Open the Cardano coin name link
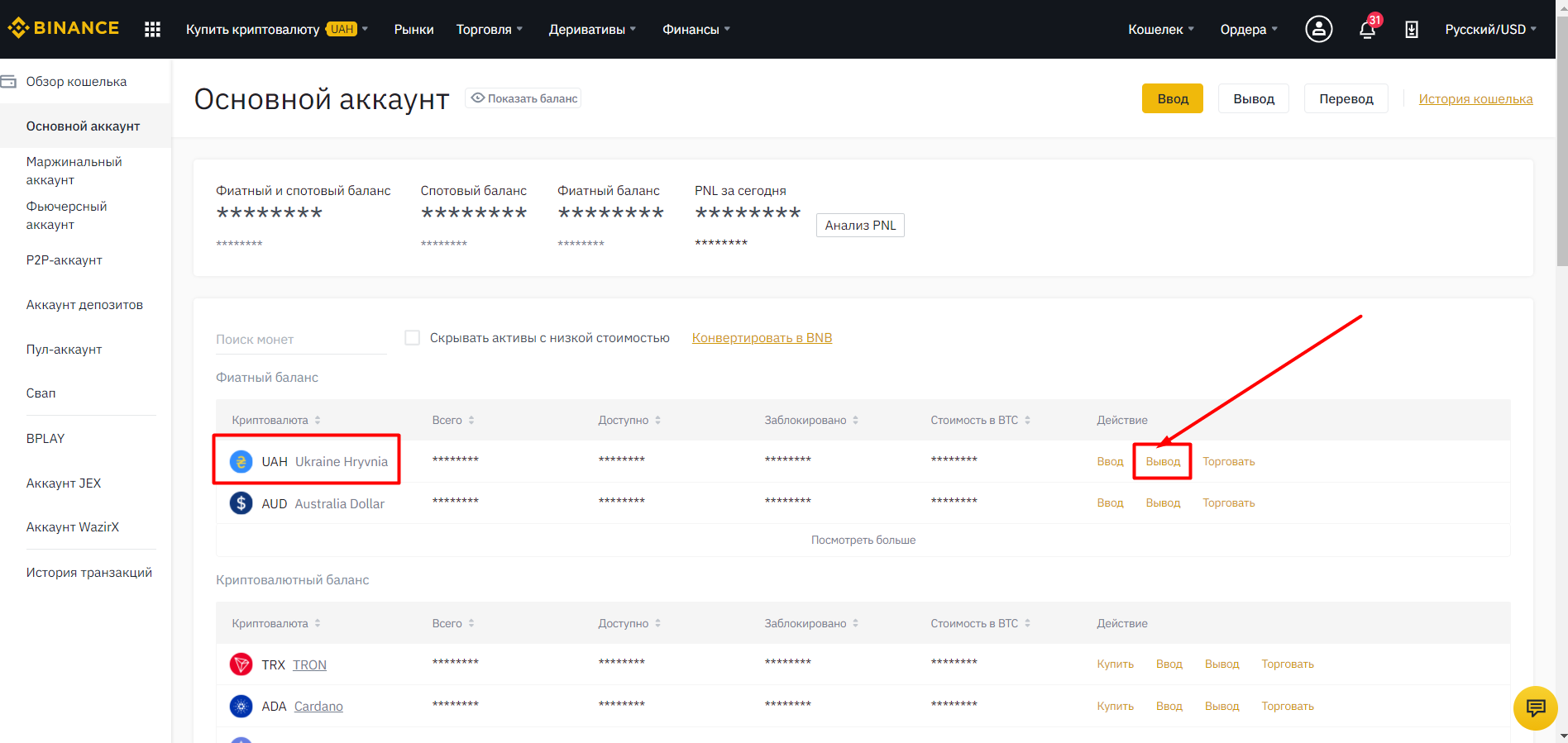This screenshot has width=1568, height=743. pyautogui.click(x=318, y=706)
